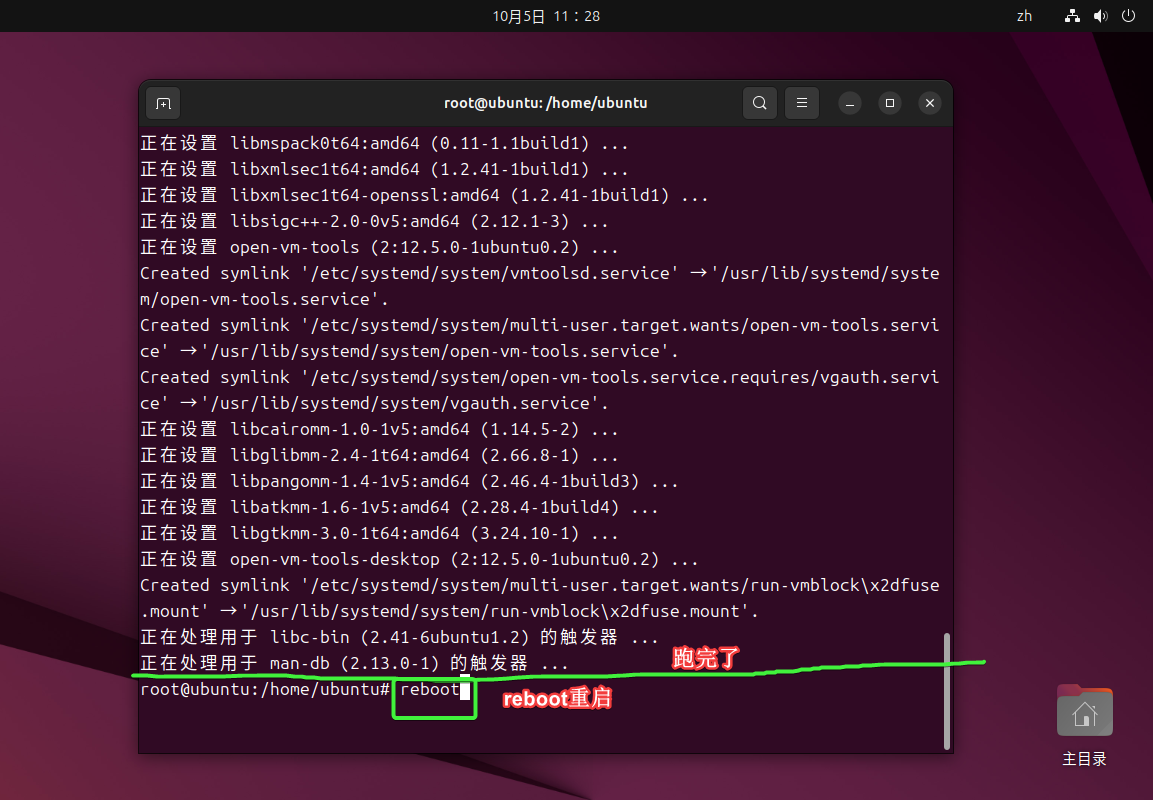Click the line 正在设置 open-vm-tools (2:12.5.0-1ubuntu0.2)
Screen dimensions: 1153x800
379,248
